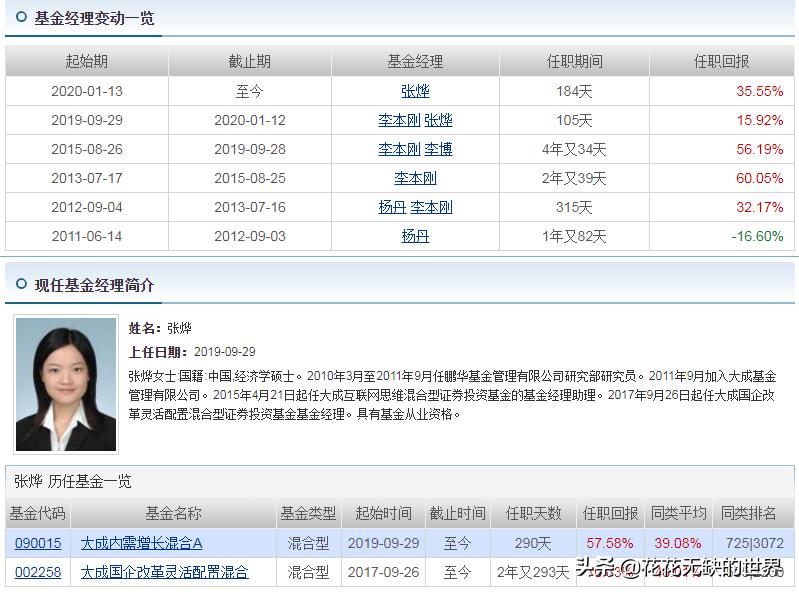Click the 基金名称 column header

tap(173, 514)
